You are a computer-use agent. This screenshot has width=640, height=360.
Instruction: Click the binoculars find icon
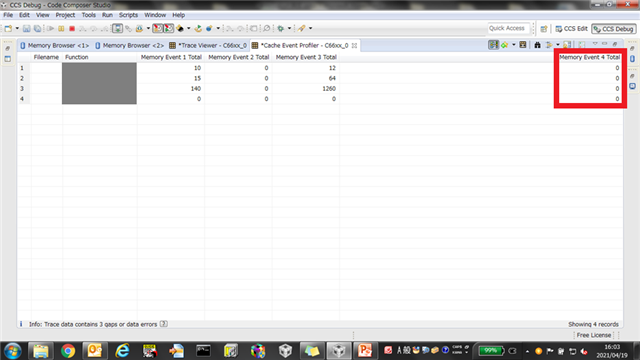(537, 45)
